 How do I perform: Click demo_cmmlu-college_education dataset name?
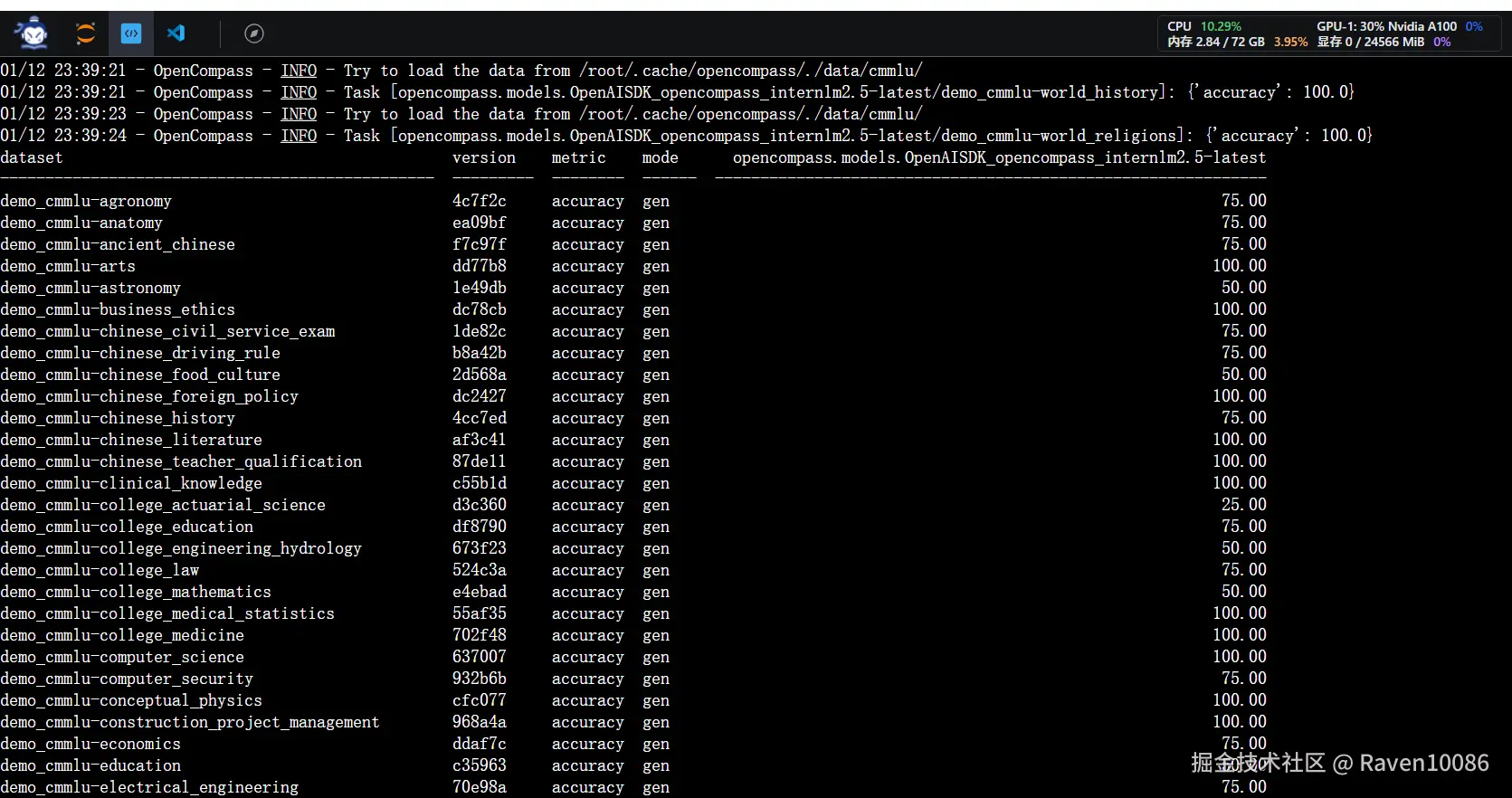pyautogui.click(x=127, y=527)
